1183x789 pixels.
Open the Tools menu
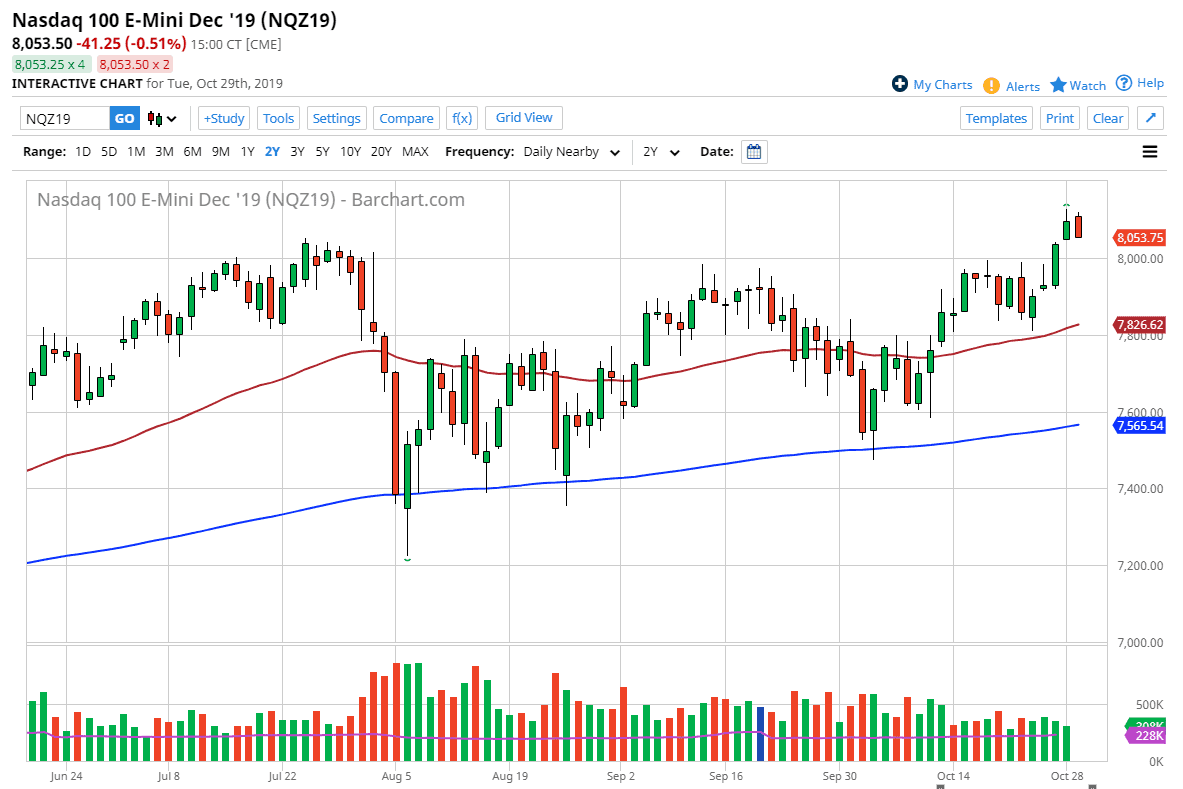278,118
